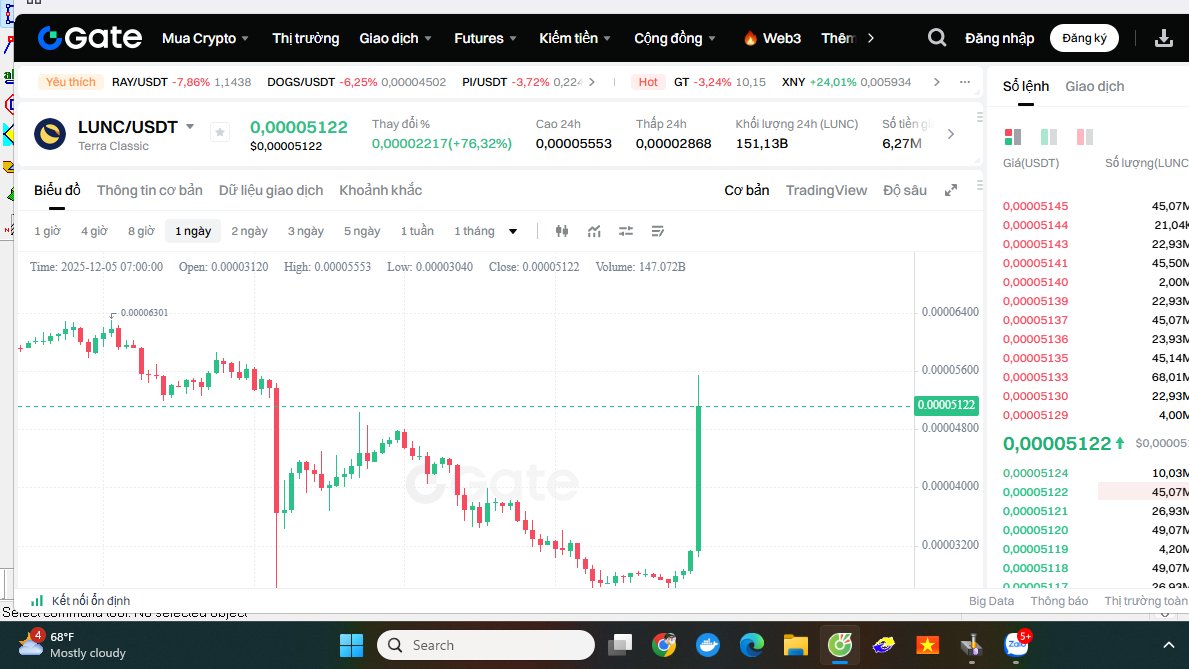Expand the Futures menu
Image resolution: width=1189 pixels, height=669 pixels.
485,38
